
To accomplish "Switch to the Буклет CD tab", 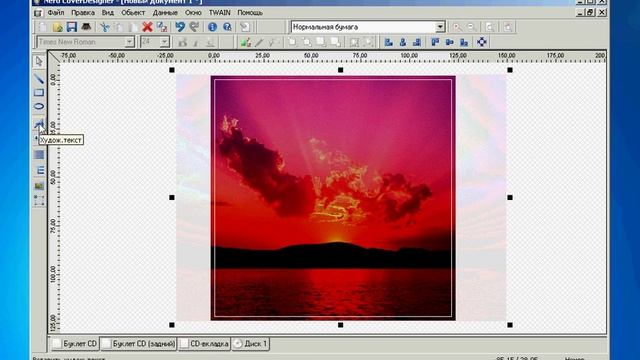I will (76, 344).
